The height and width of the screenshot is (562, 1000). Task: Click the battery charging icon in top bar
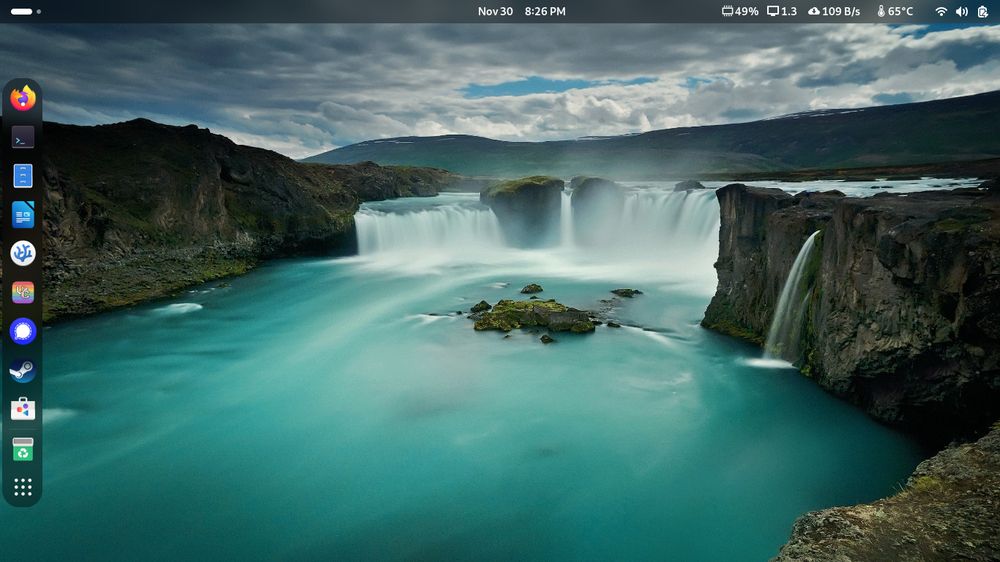click(983, 11)
